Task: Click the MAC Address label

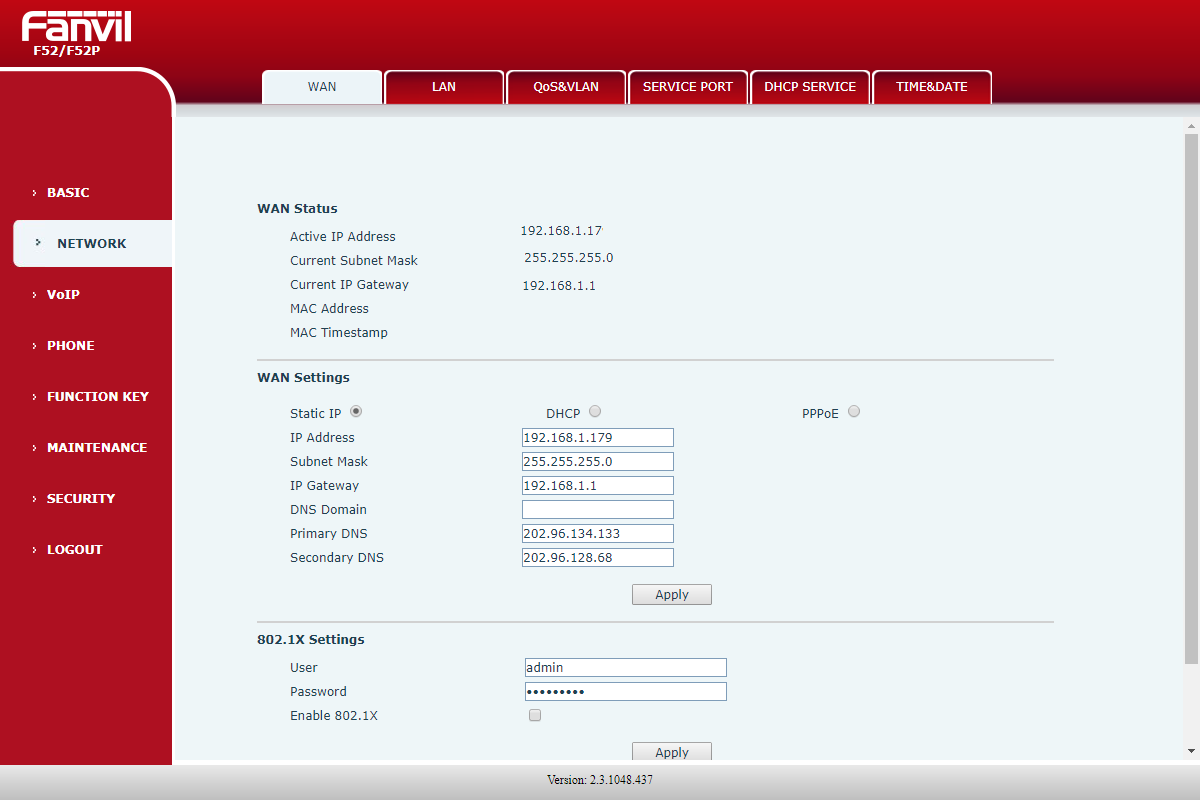Action: click(329, 309)
